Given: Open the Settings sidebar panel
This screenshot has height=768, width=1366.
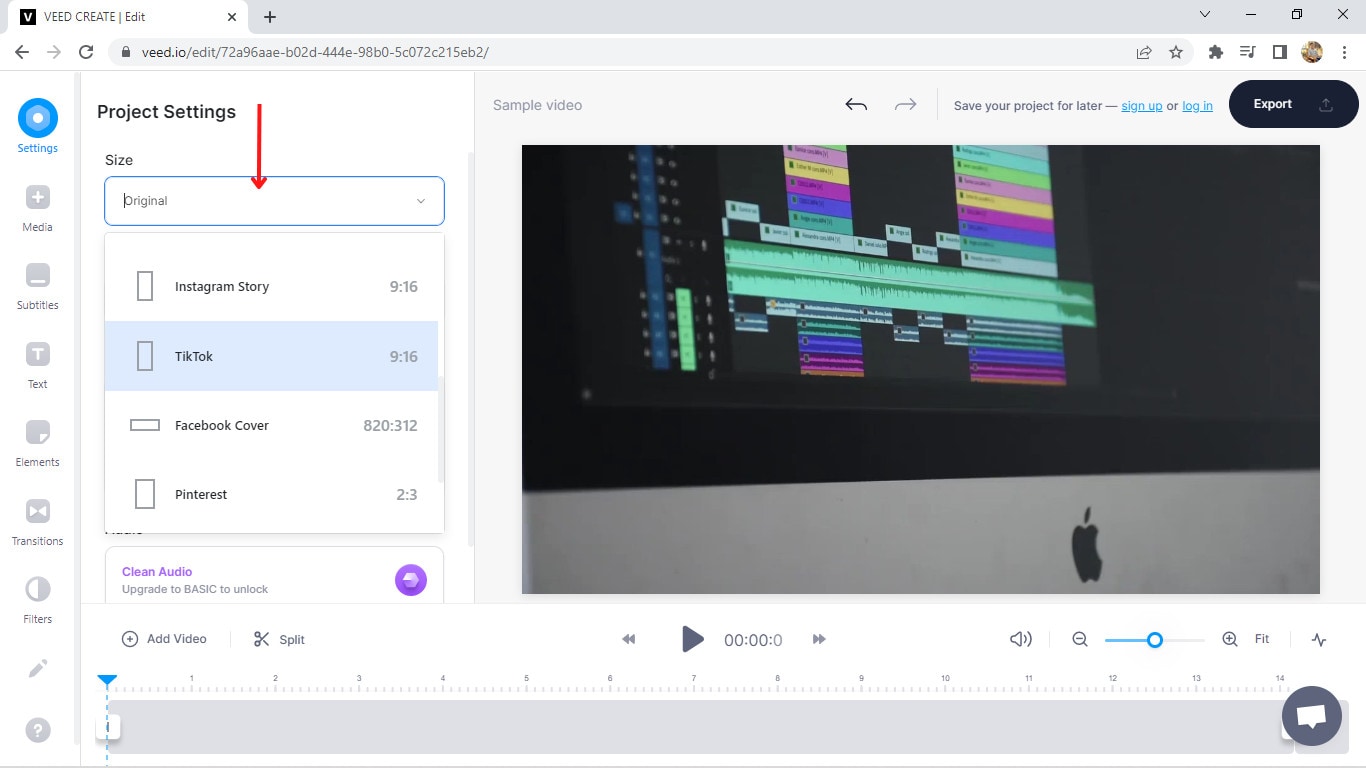Looking at the screenshot, I should pyautogui.click(x=37, y=127).
